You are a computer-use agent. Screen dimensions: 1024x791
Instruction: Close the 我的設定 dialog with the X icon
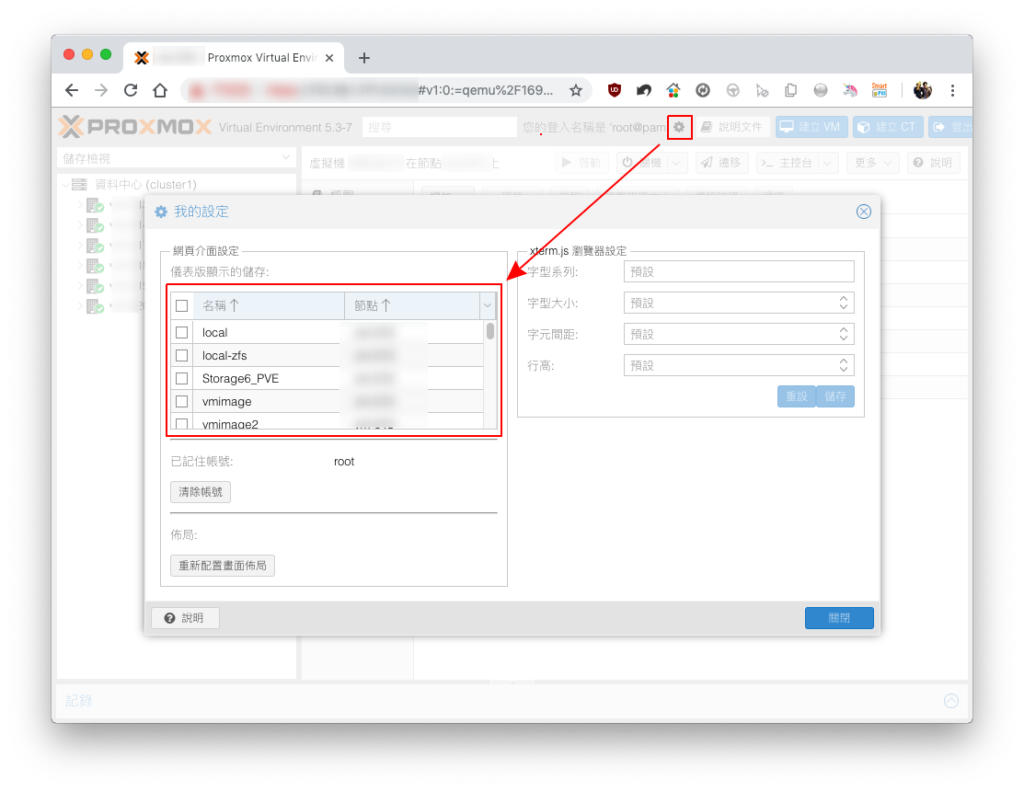click(863, 212)
